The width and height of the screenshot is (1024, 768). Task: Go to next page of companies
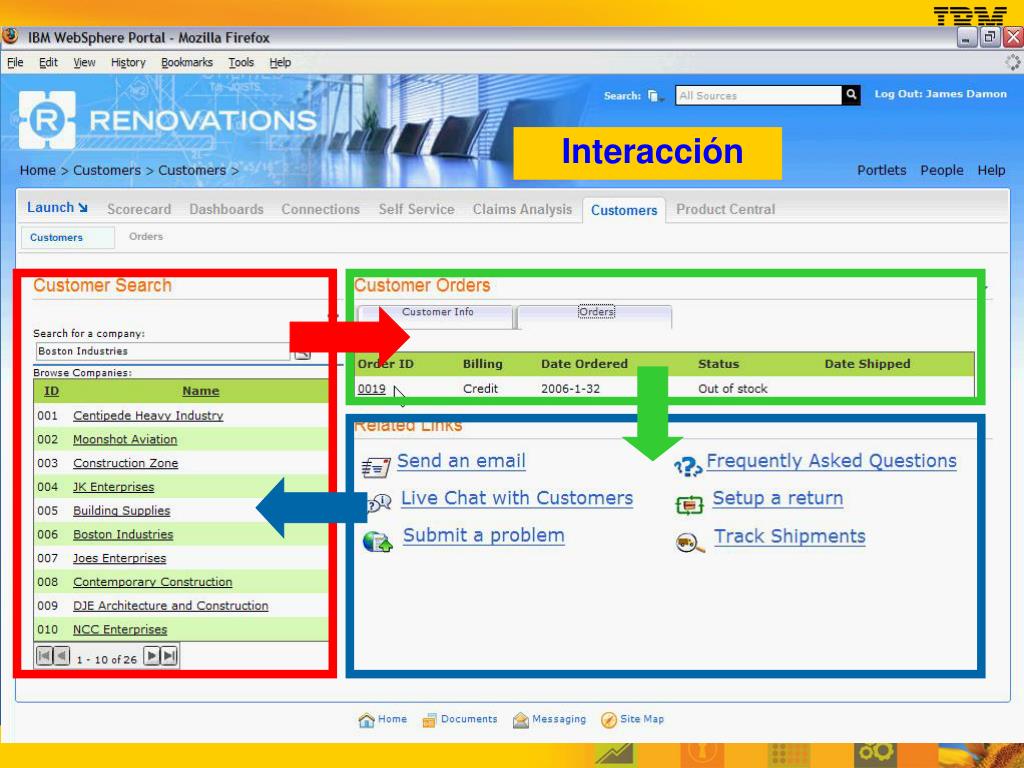click(152, 656)
